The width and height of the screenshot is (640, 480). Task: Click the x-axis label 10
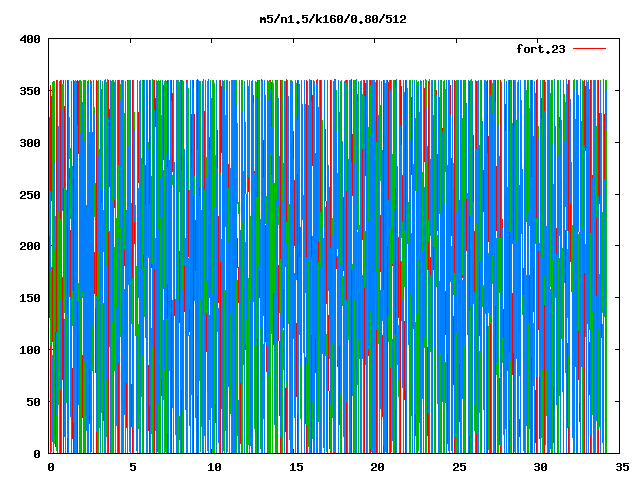[214, 467]
